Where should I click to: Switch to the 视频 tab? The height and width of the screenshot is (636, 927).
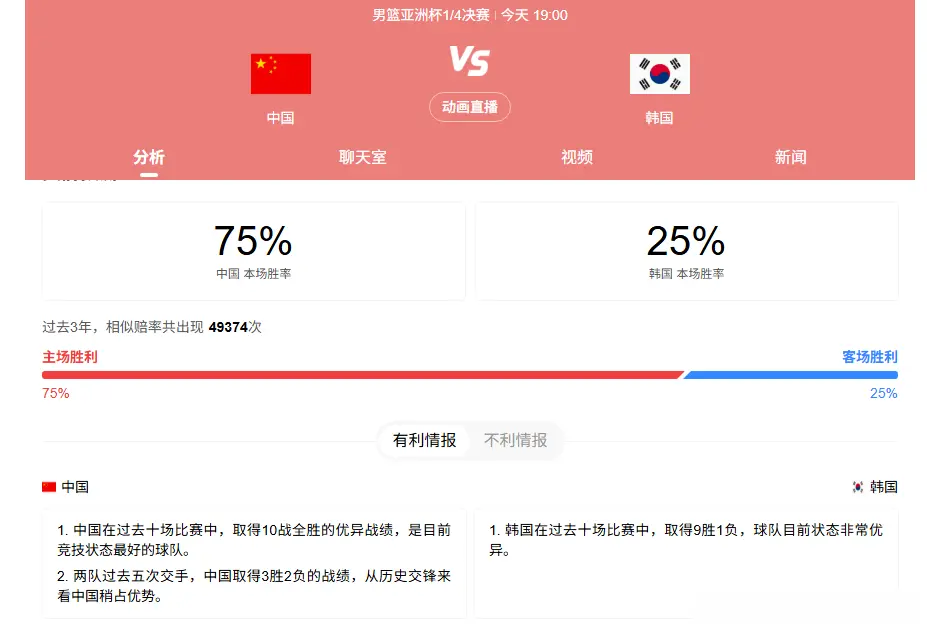(x=577, y=157)
